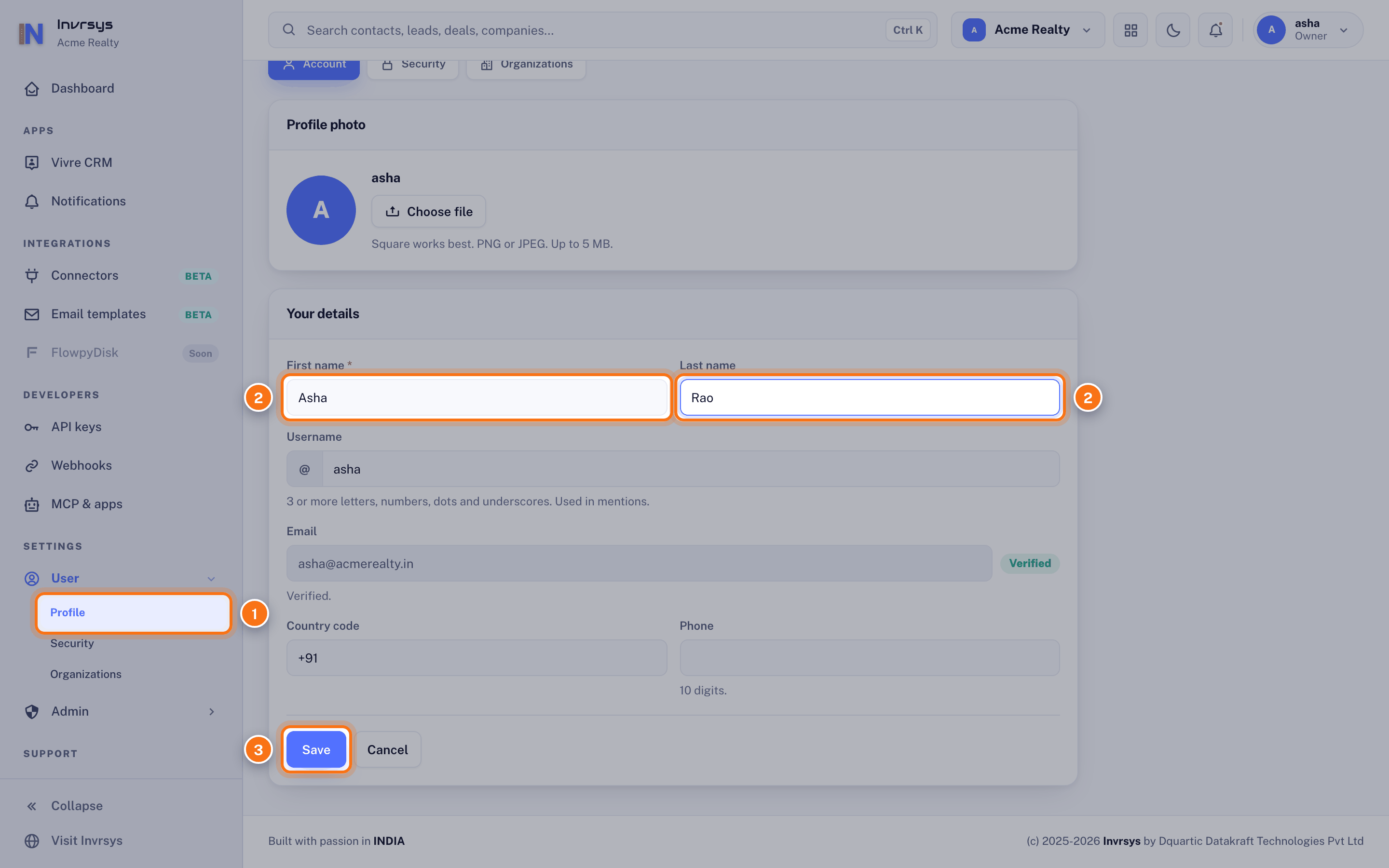Cancel the profile changes
1389x868 pixels.
point(387,750)
